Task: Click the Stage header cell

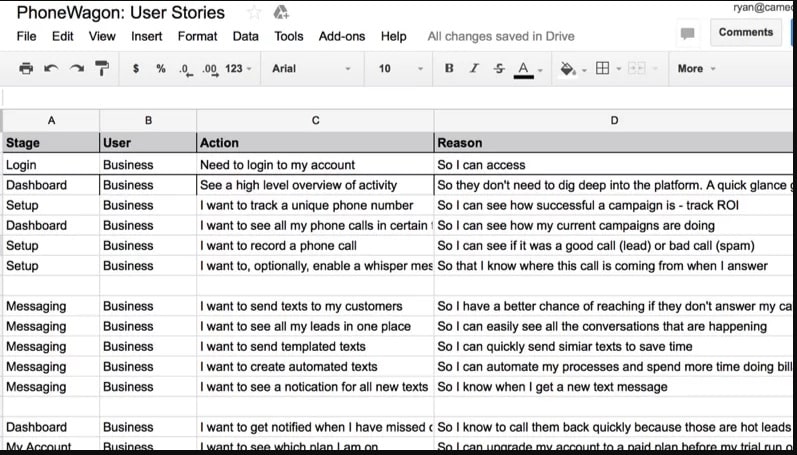Action: pos(51,143)
